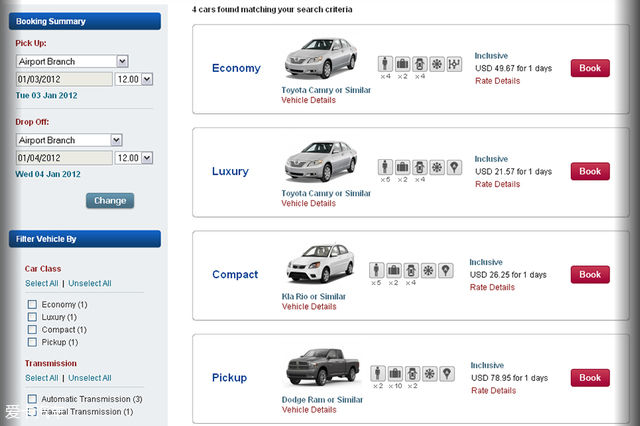The height and width of the screenshot is (426, 640).
Task: Click the passenger icon in the Compact row
Action: tap(377, 270)
